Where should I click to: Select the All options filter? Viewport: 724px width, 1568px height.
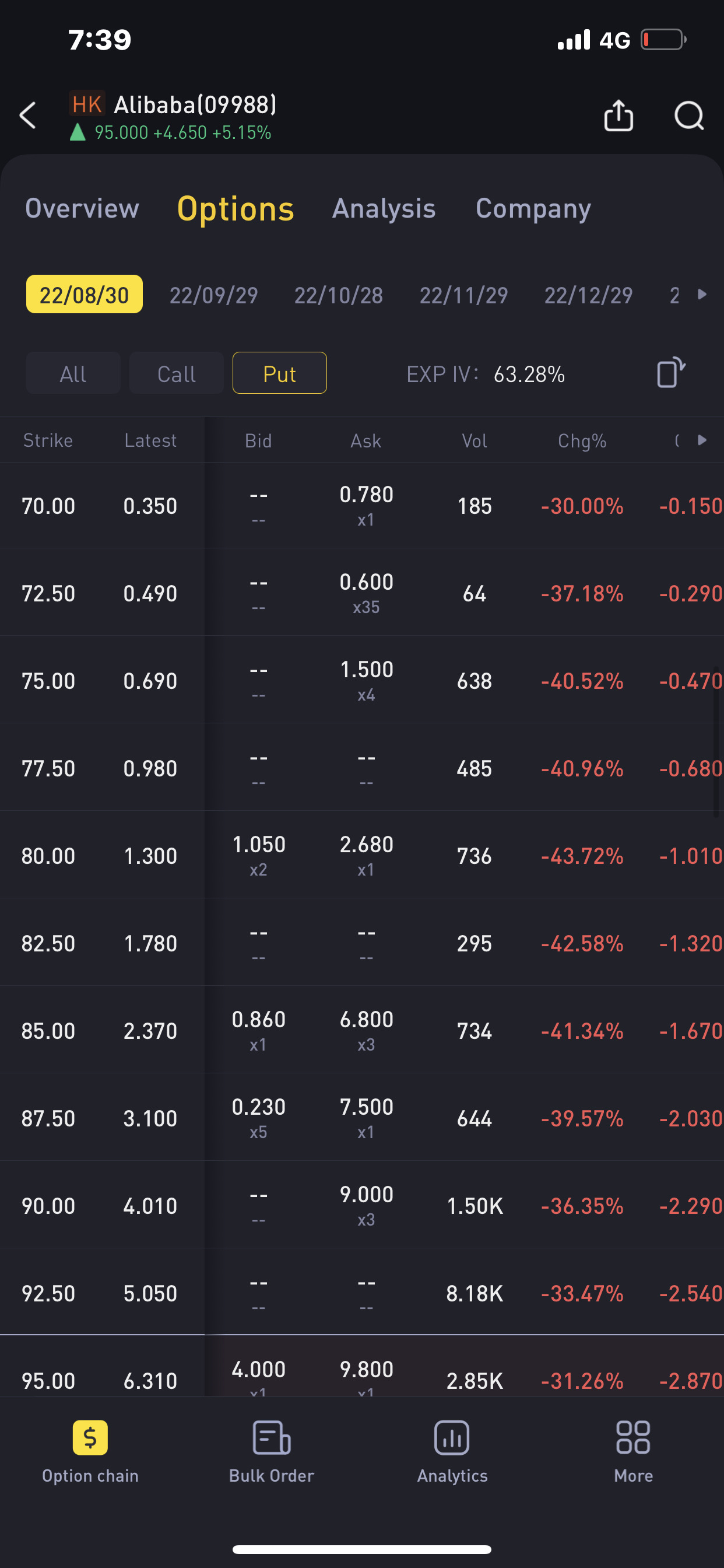(x=73, y=373)
